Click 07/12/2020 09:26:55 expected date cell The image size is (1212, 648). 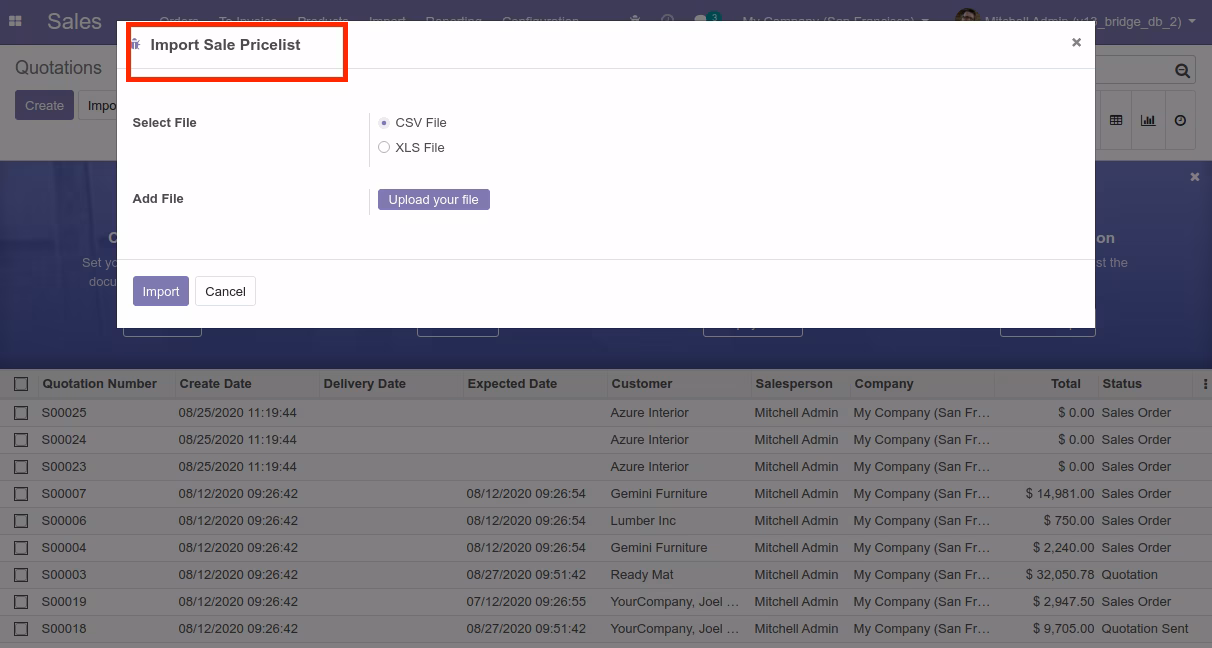tap(526, 602)
